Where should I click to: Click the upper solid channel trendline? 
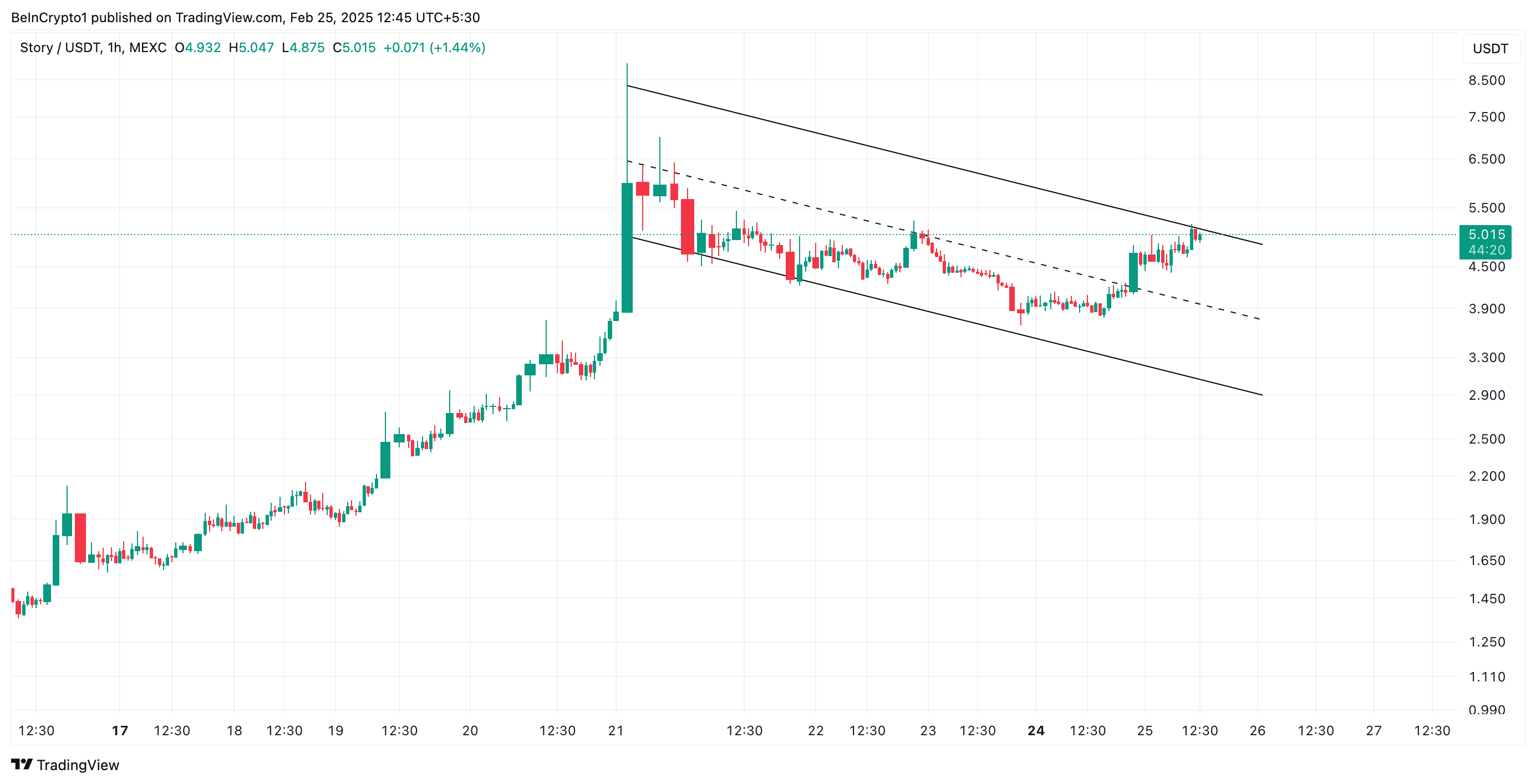pos(944,165)
